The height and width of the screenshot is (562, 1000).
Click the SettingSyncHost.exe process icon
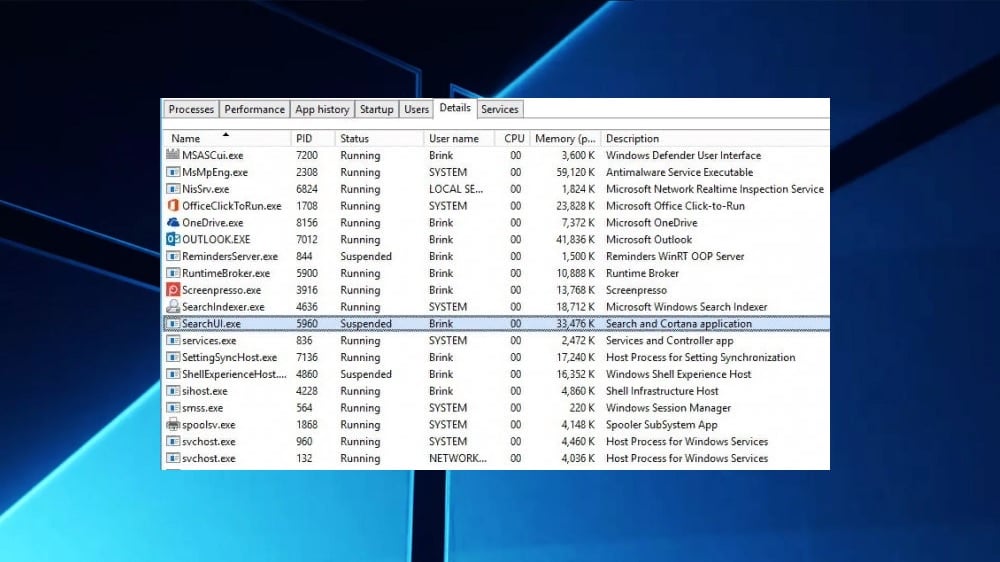point(173,357)
